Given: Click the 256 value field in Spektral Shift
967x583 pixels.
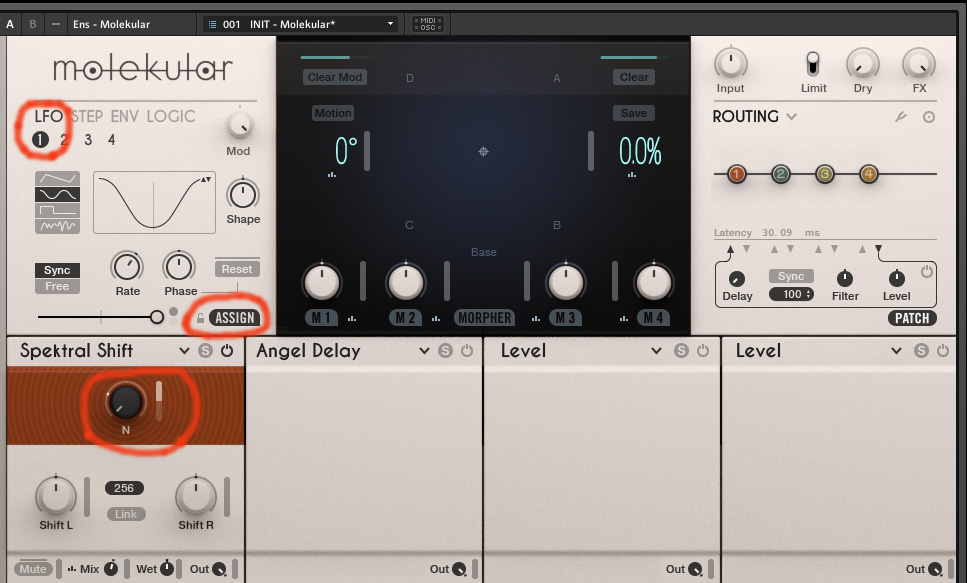Looking at the screenshot, I should coord(125,489).
